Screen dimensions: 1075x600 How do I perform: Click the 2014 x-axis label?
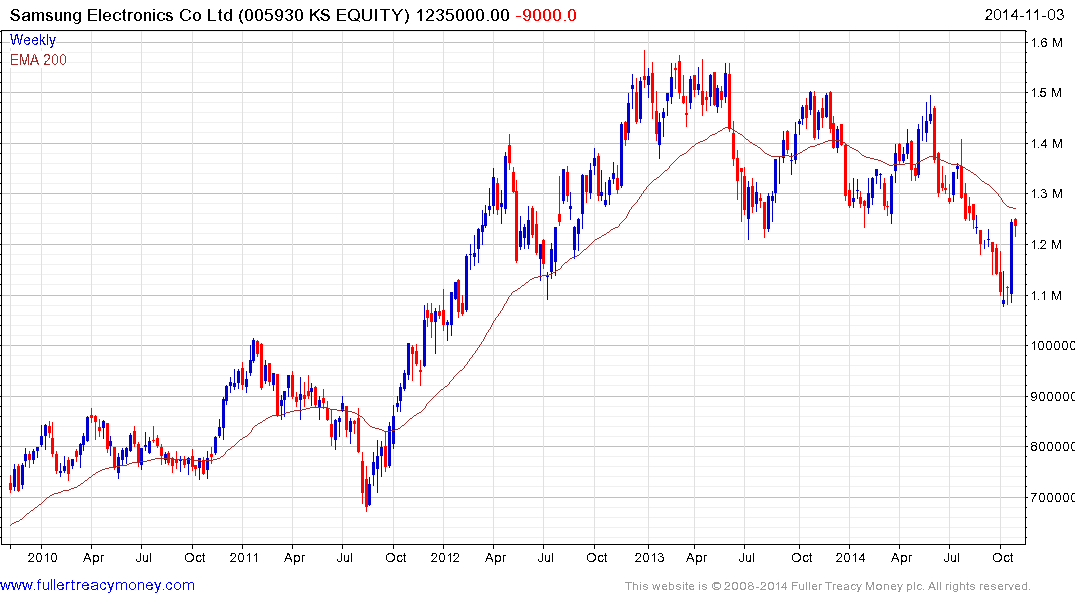(x=850, y=557)
